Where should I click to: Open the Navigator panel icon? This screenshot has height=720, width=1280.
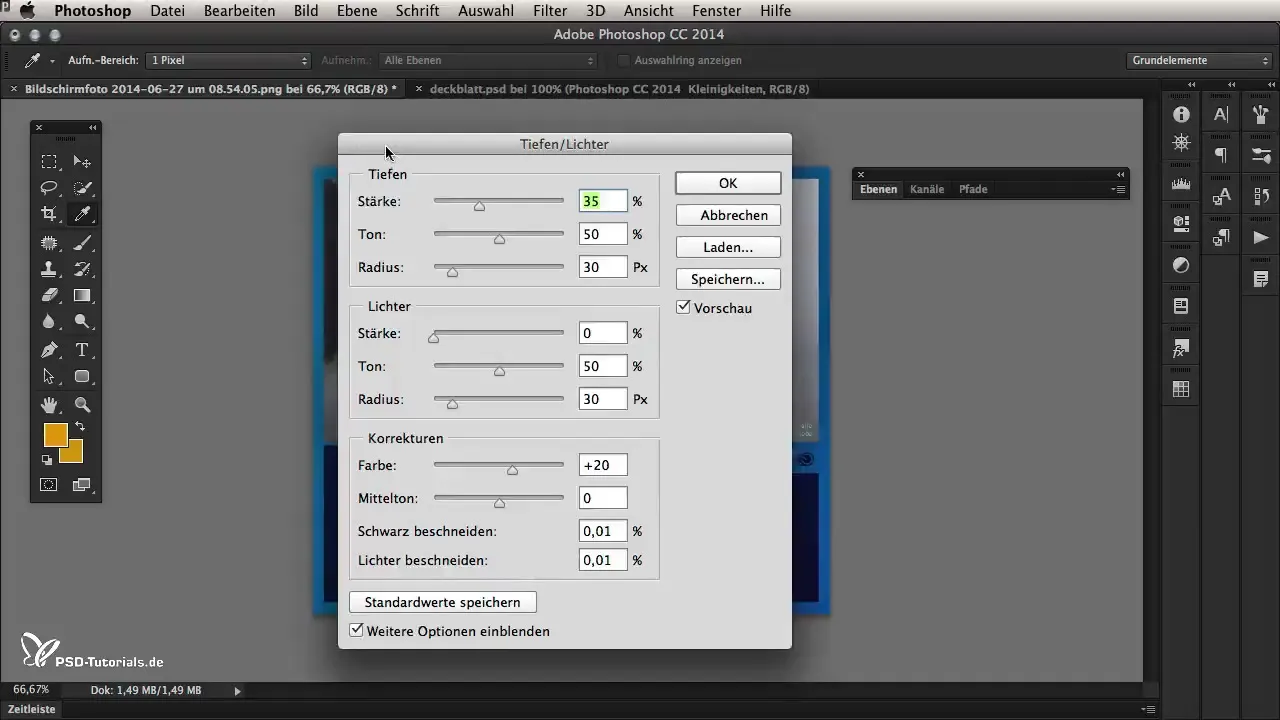(1181, 143)
